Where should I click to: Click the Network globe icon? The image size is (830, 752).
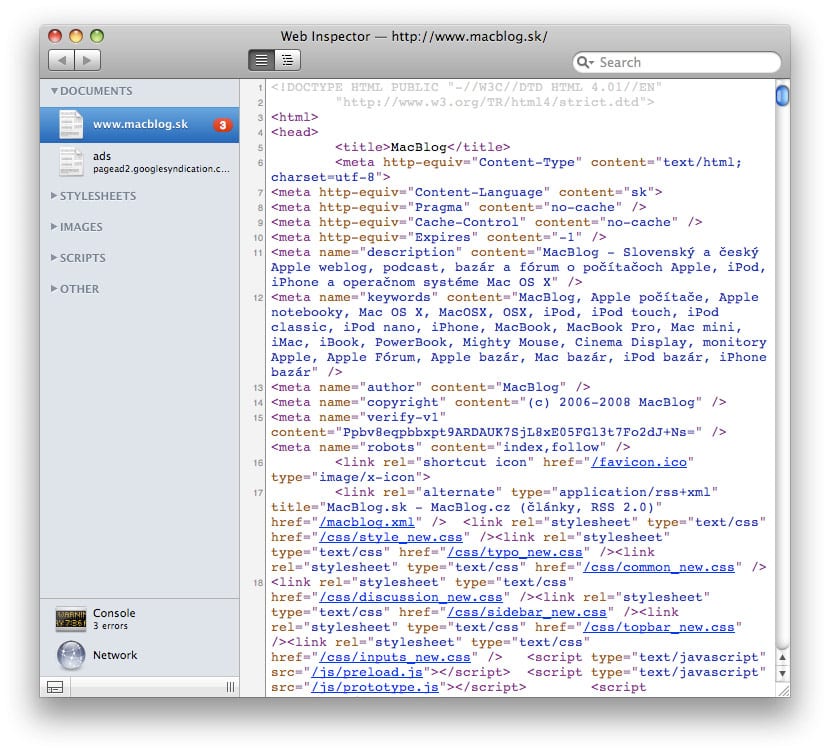pyautogui.click(x=71, y=655)
